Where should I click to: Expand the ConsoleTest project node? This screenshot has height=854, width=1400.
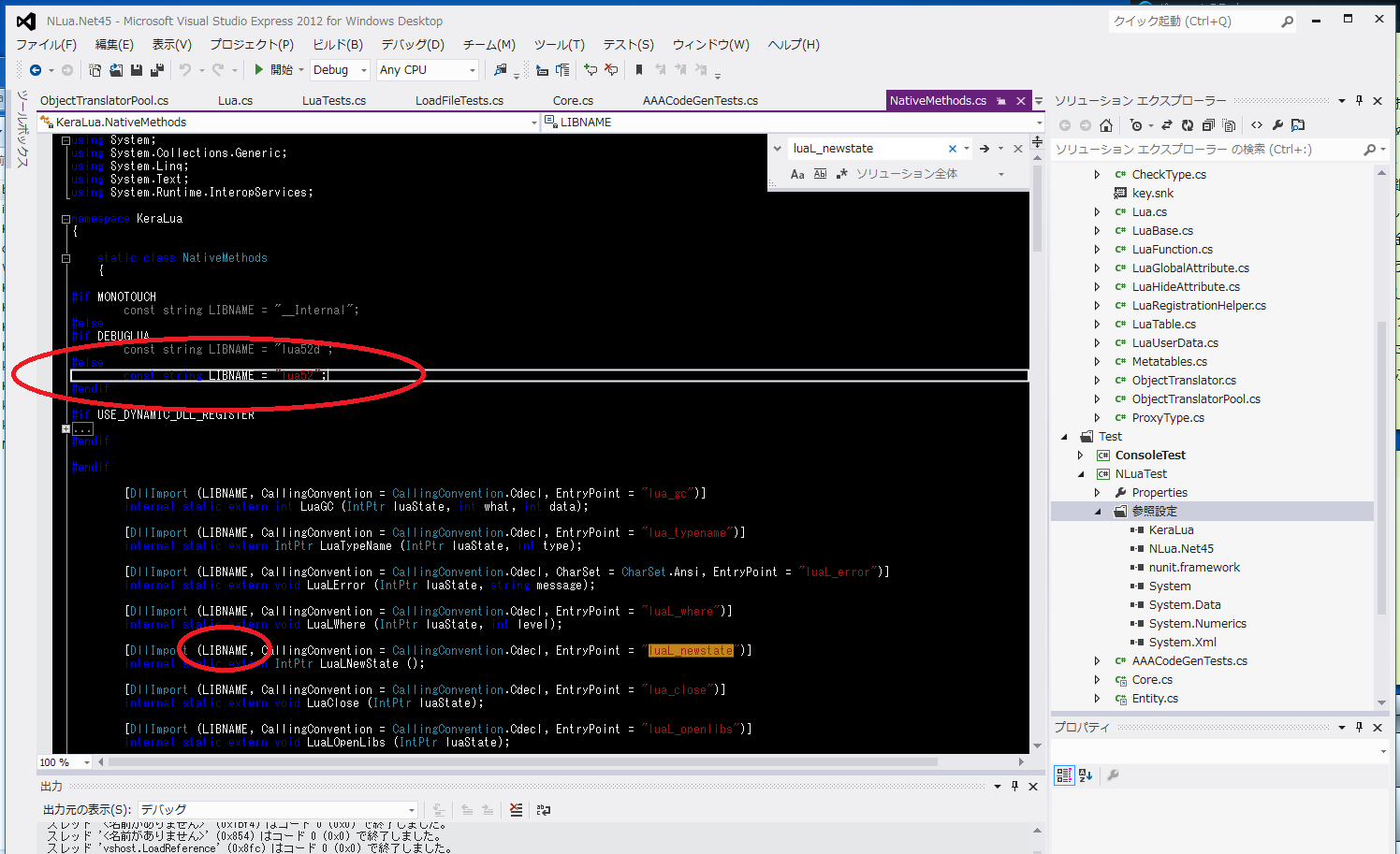click(1080, 456)
